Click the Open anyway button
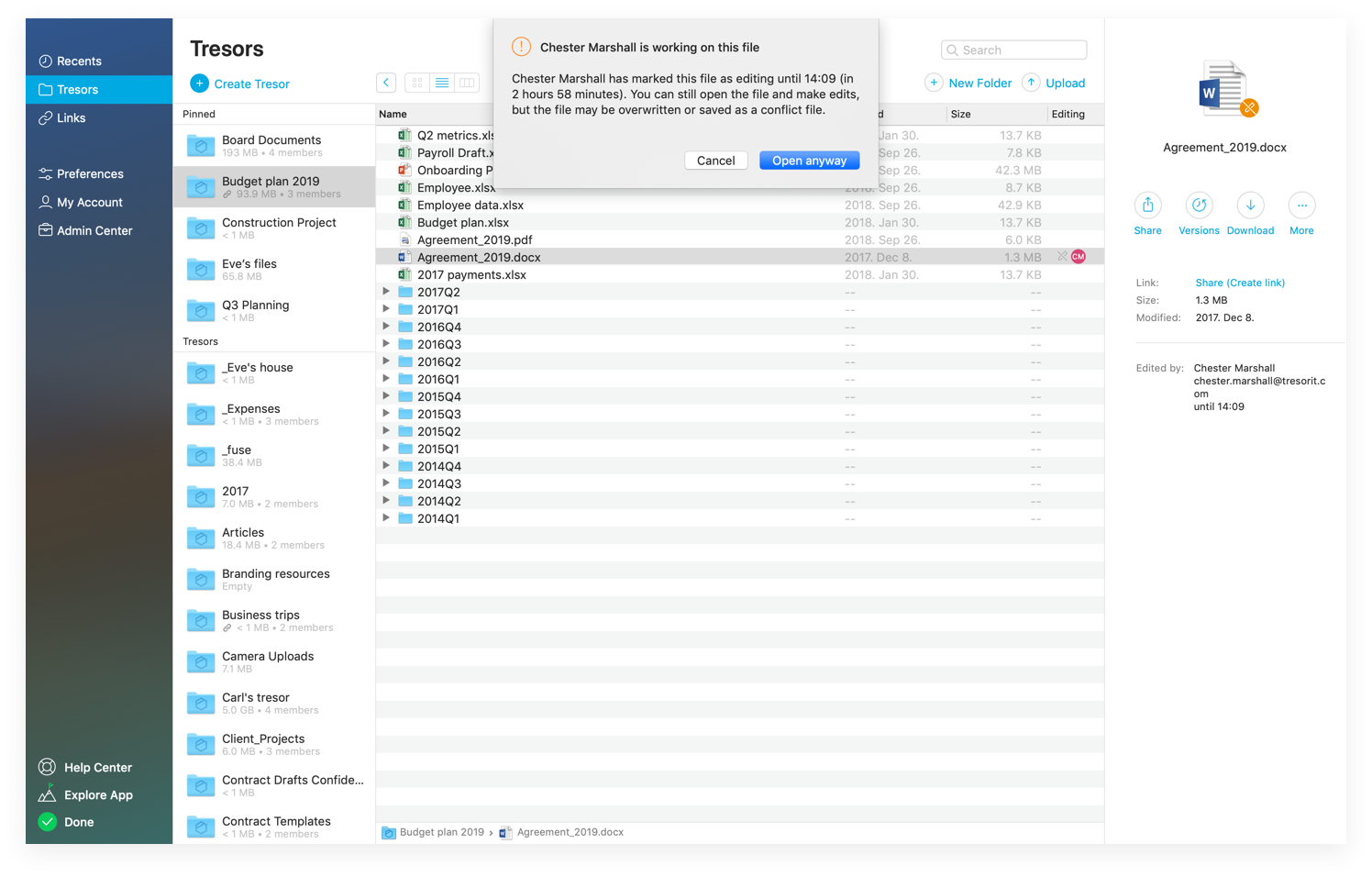The image size is (1372, 877). click(809, 161)
